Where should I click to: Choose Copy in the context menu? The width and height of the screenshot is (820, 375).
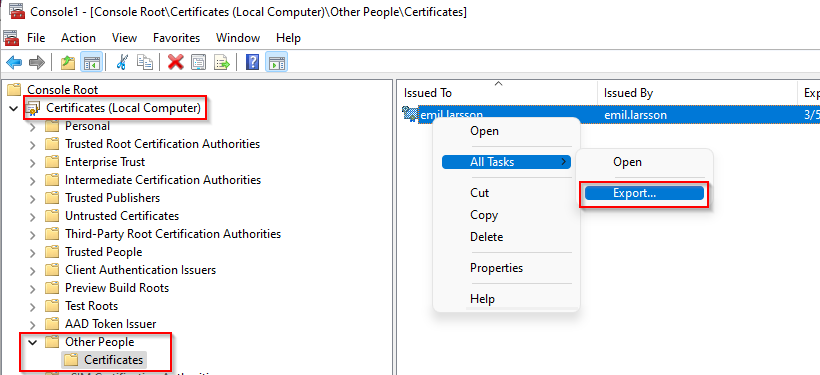[506, 215]
